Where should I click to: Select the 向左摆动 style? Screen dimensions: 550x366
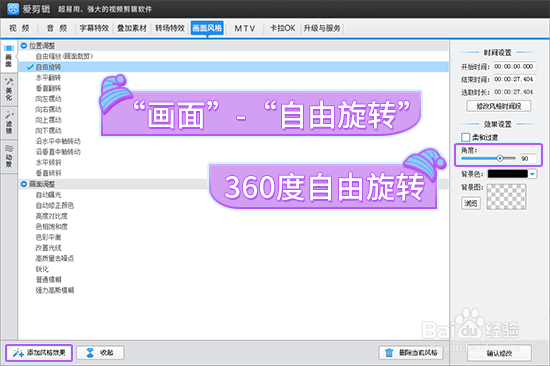[48, 99]
